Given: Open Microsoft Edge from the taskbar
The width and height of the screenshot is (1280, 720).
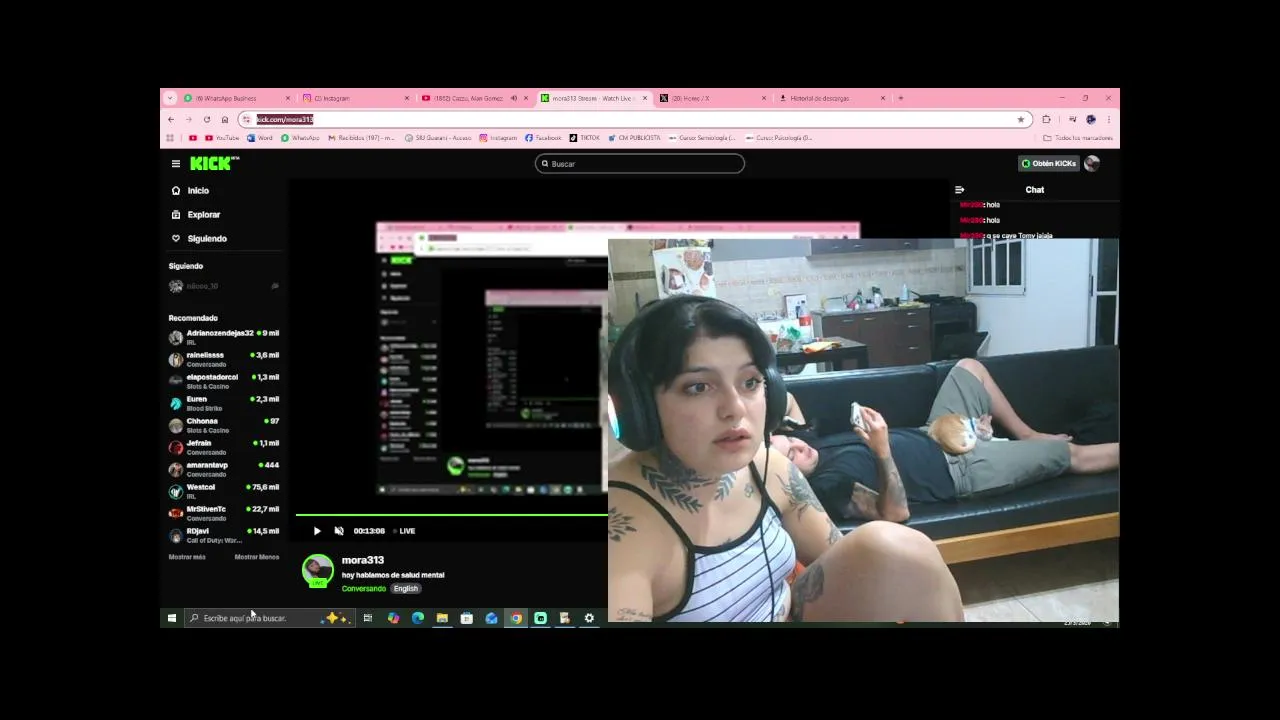Looking at the screenshot, I should (x=417, y=618).
